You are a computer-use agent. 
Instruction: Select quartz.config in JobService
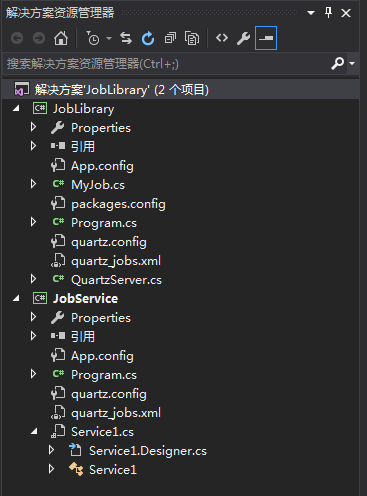tap(109, 394)
